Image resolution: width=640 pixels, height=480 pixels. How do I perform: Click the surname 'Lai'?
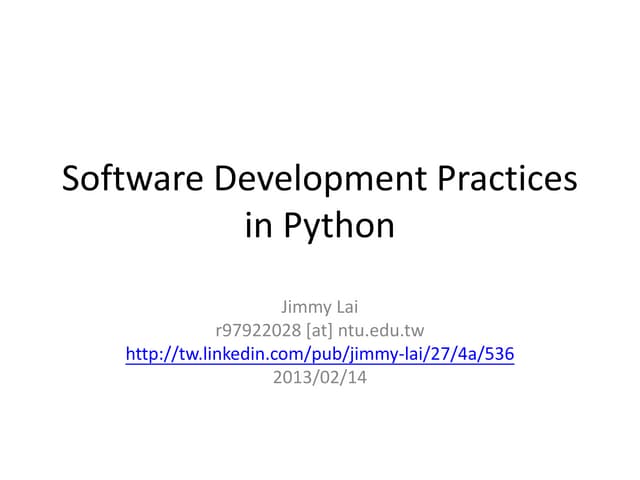346,306
